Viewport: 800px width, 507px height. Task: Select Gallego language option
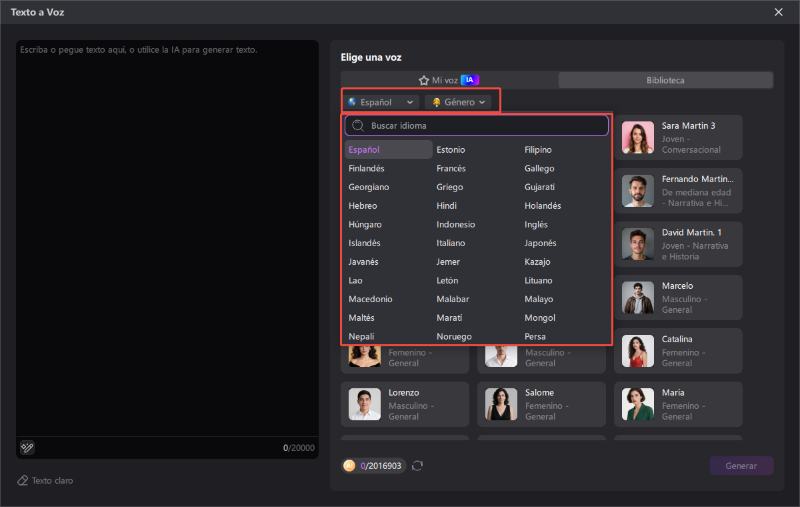click(539, 168)
